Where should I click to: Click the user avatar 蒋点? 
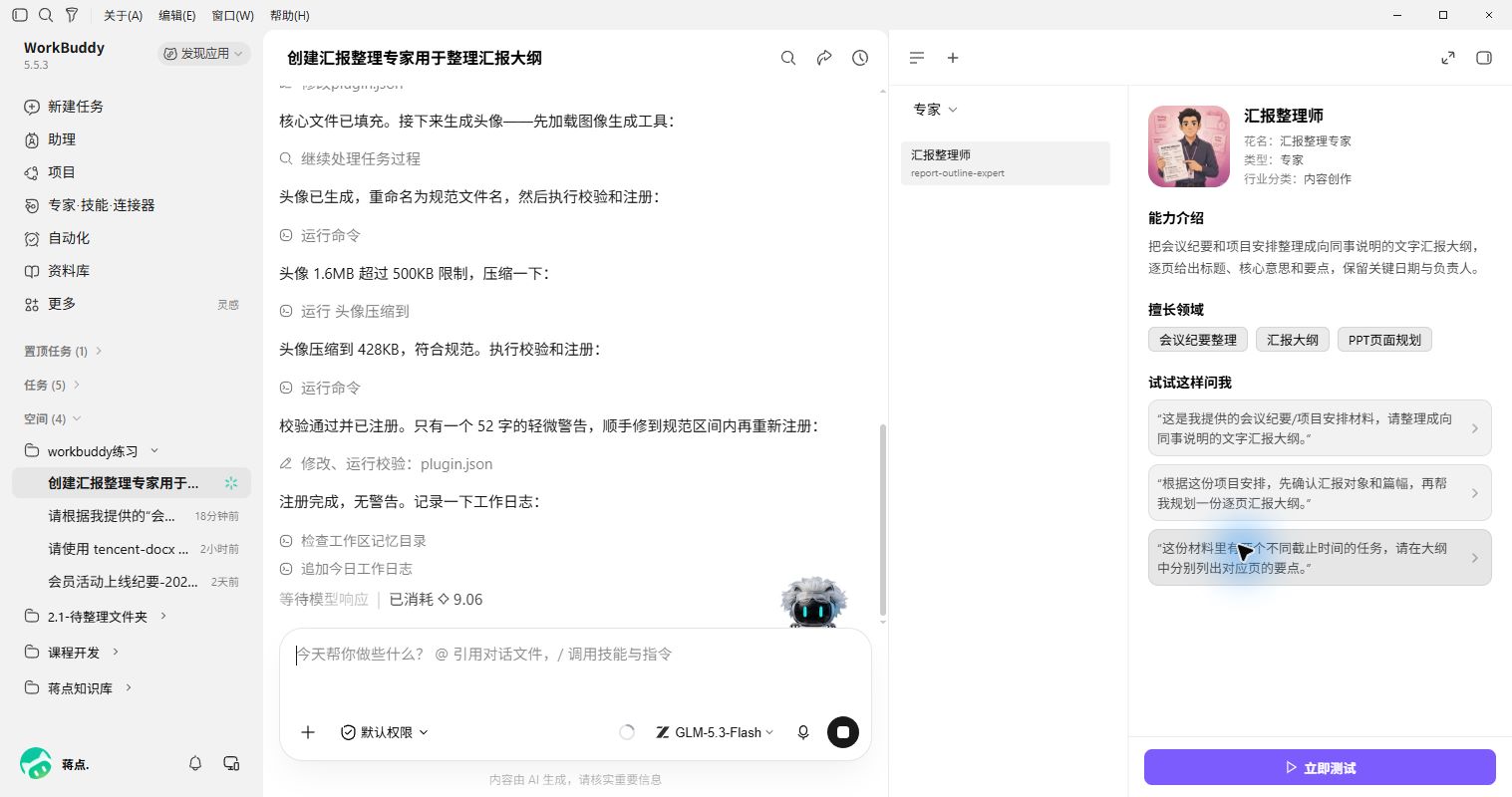tap(36, 763)
